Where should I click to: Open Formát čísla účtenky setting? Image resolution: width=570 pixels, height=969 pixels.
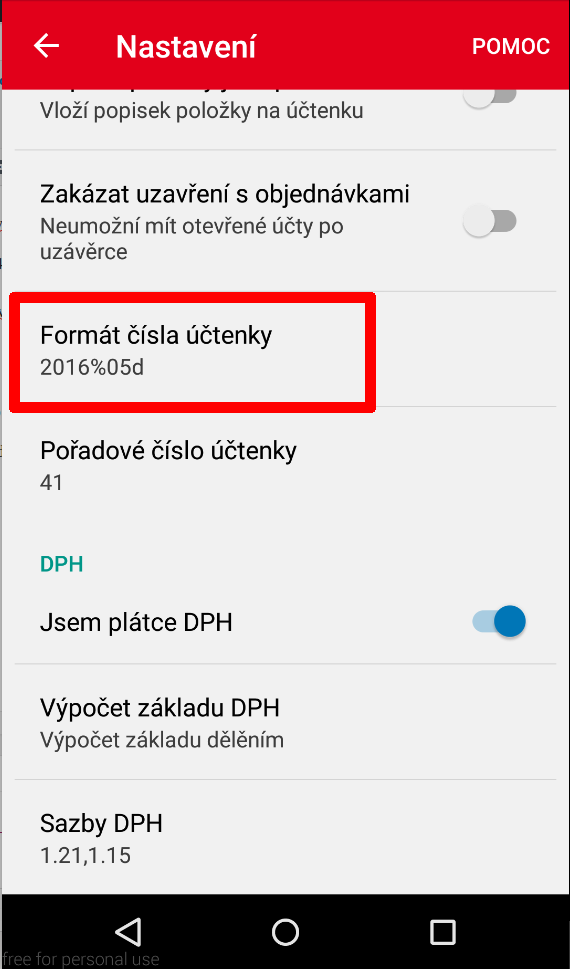click(285, 350)
